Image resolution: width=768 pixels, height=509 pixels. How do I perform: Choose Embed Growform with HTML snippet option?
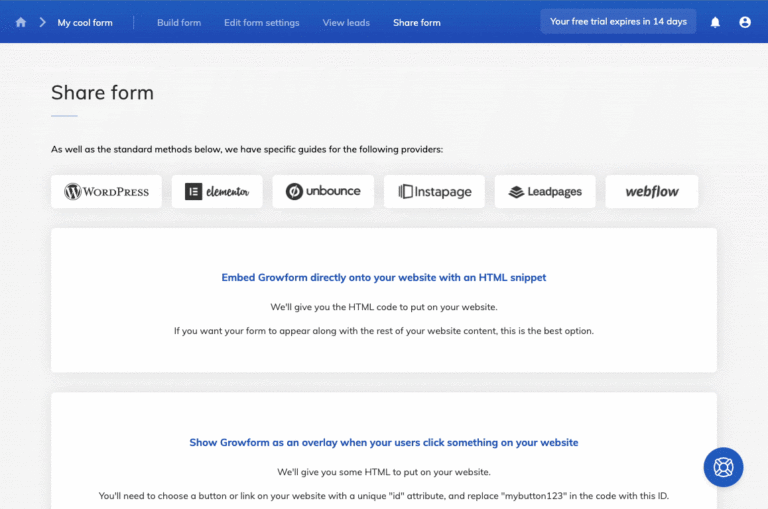[x=384, y=277]
